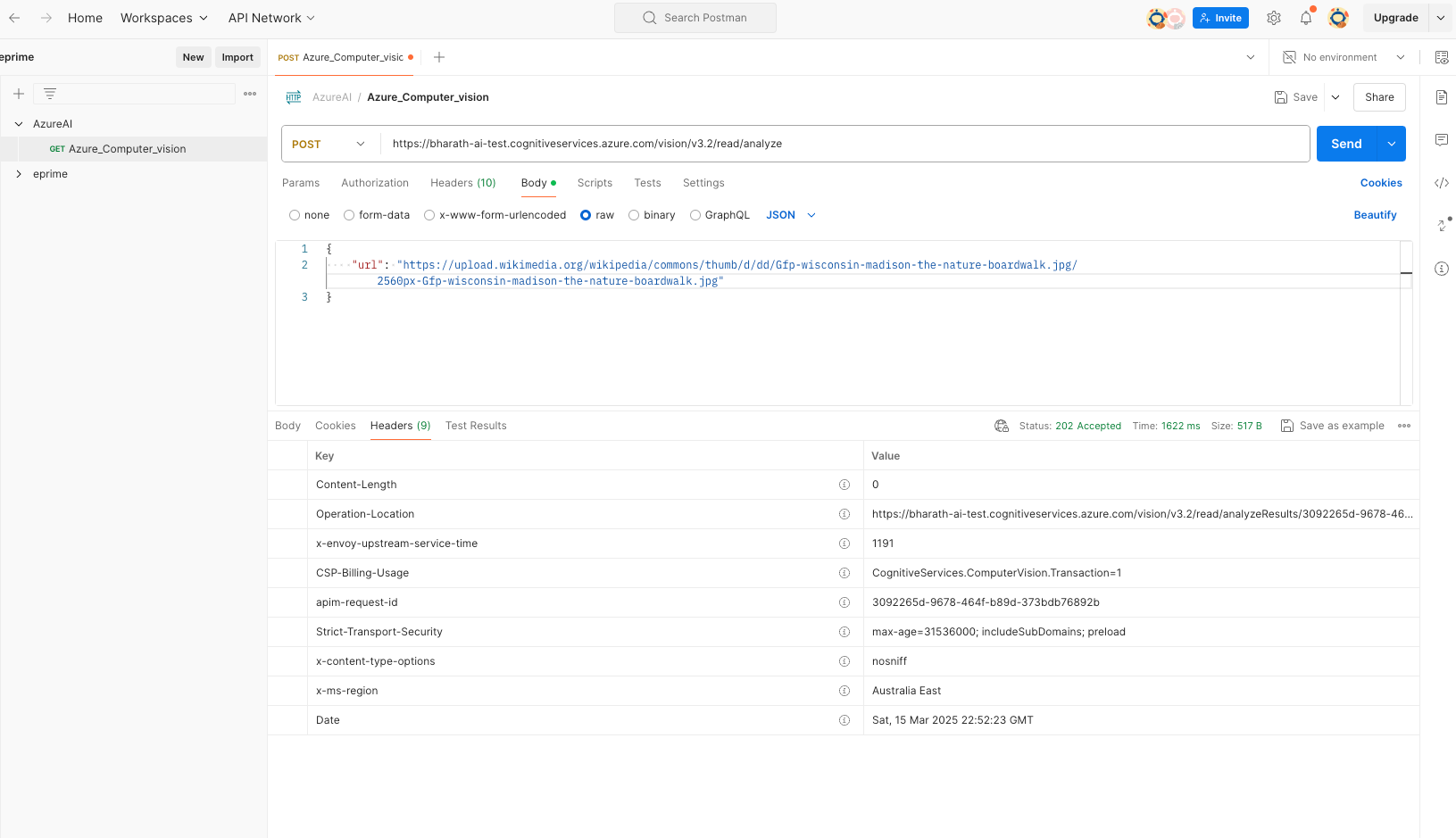The height and width of the screenshot is (838, 1456).
Task: Create a new collection with the plus icon
Action: (x=18, y=94)
